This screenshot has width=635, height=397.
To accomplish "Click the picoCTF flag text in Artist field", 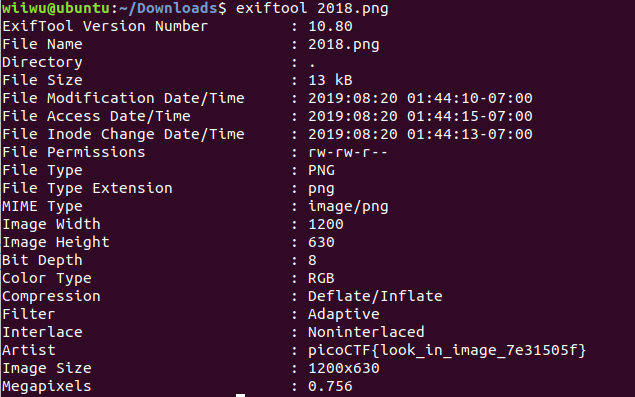I will click(447, 350).
